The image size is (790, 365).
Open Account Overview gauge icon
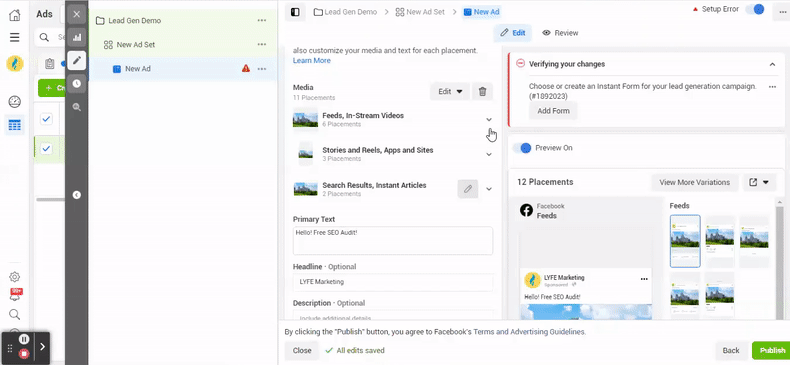(x=15, y=102)
